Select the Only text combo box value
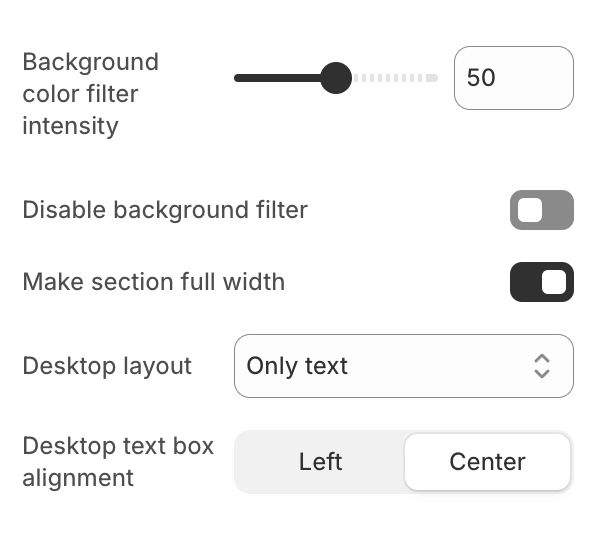The image size is (596, 536). (x=297, y=366)
